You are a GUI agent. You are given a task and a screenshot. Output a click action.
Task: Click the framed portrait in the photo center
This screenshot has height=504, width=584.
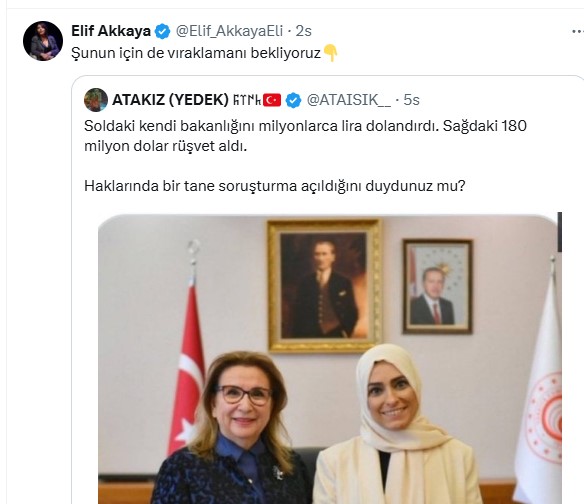click(324, 286)
